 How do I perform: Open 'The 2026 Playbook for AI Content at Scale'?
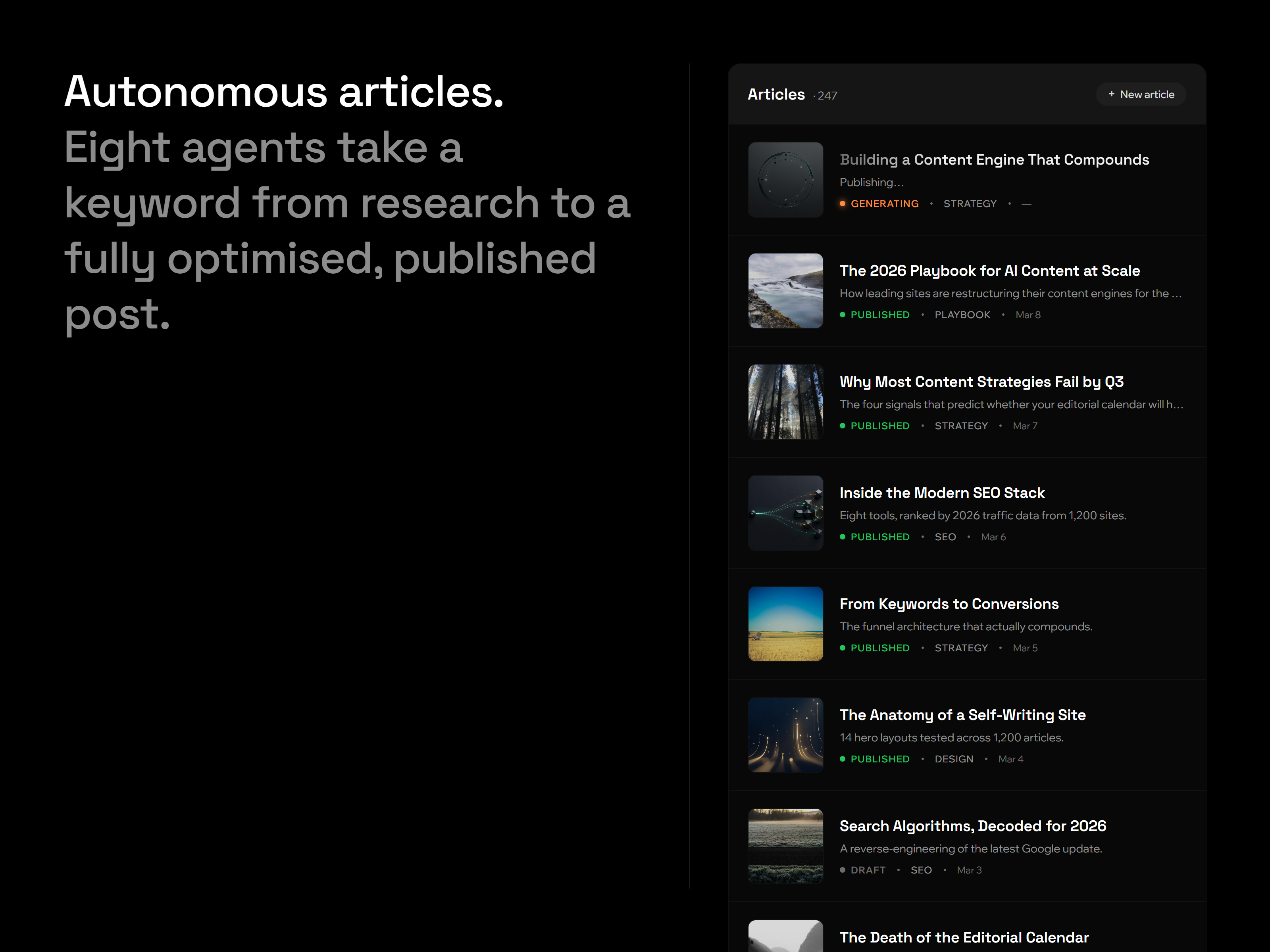coord(990,271)
